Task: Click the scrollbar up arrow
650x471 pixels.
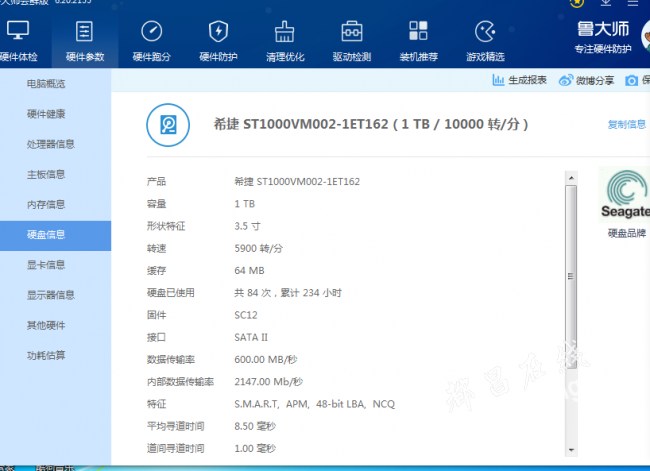Action: coord(571,178)
